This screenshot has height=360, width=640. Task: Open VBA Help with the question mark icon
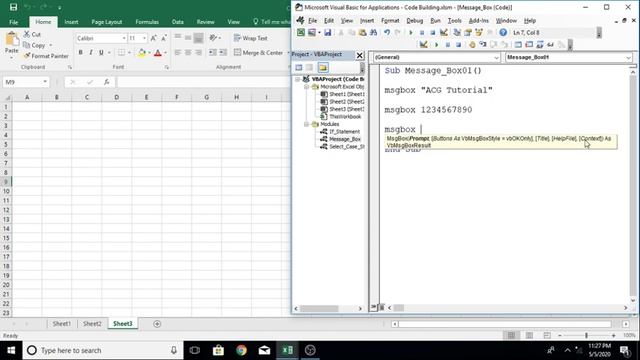(x=503, y=32)
